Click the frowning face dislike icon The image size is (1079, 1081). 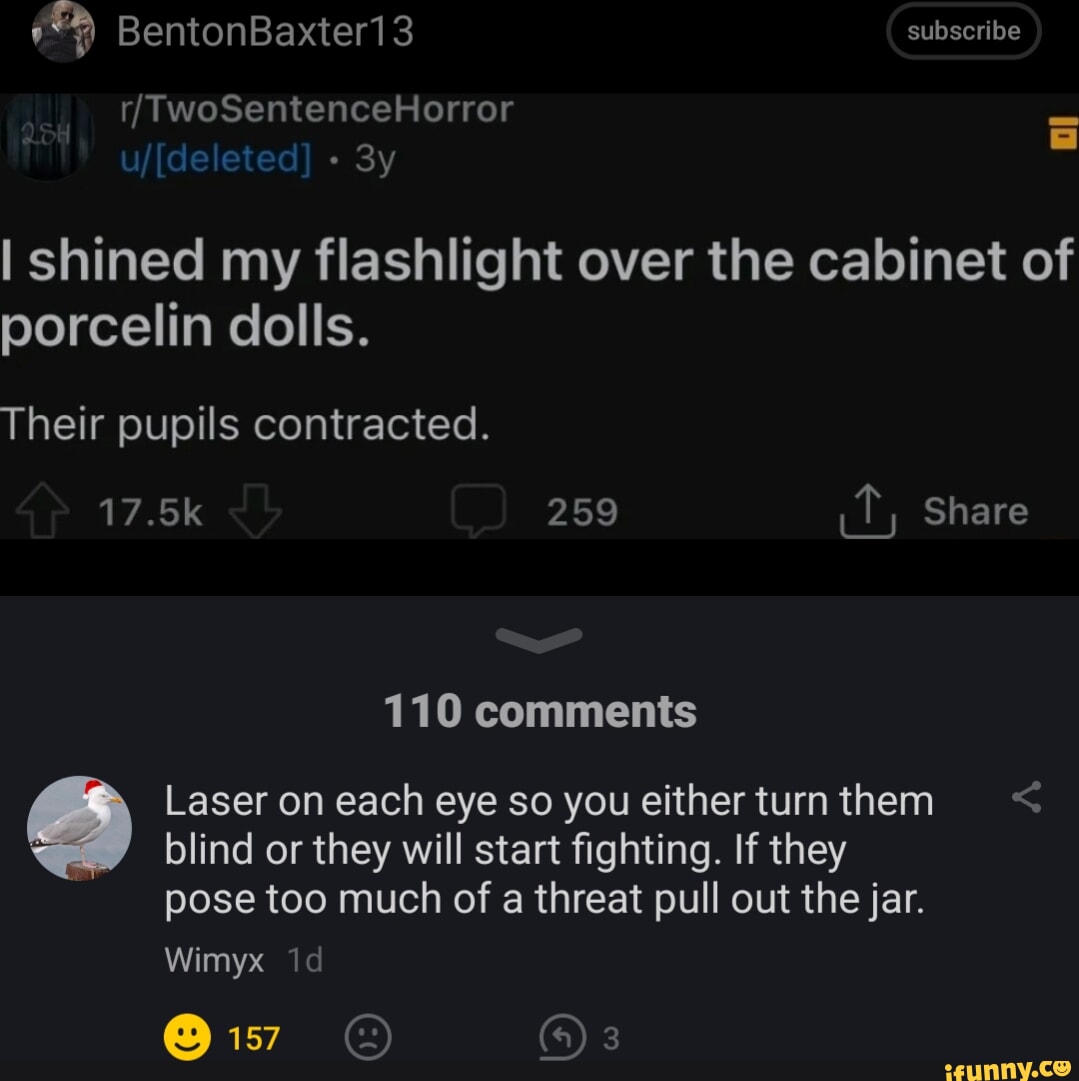pyautogui.click(x=369, y=1038)
